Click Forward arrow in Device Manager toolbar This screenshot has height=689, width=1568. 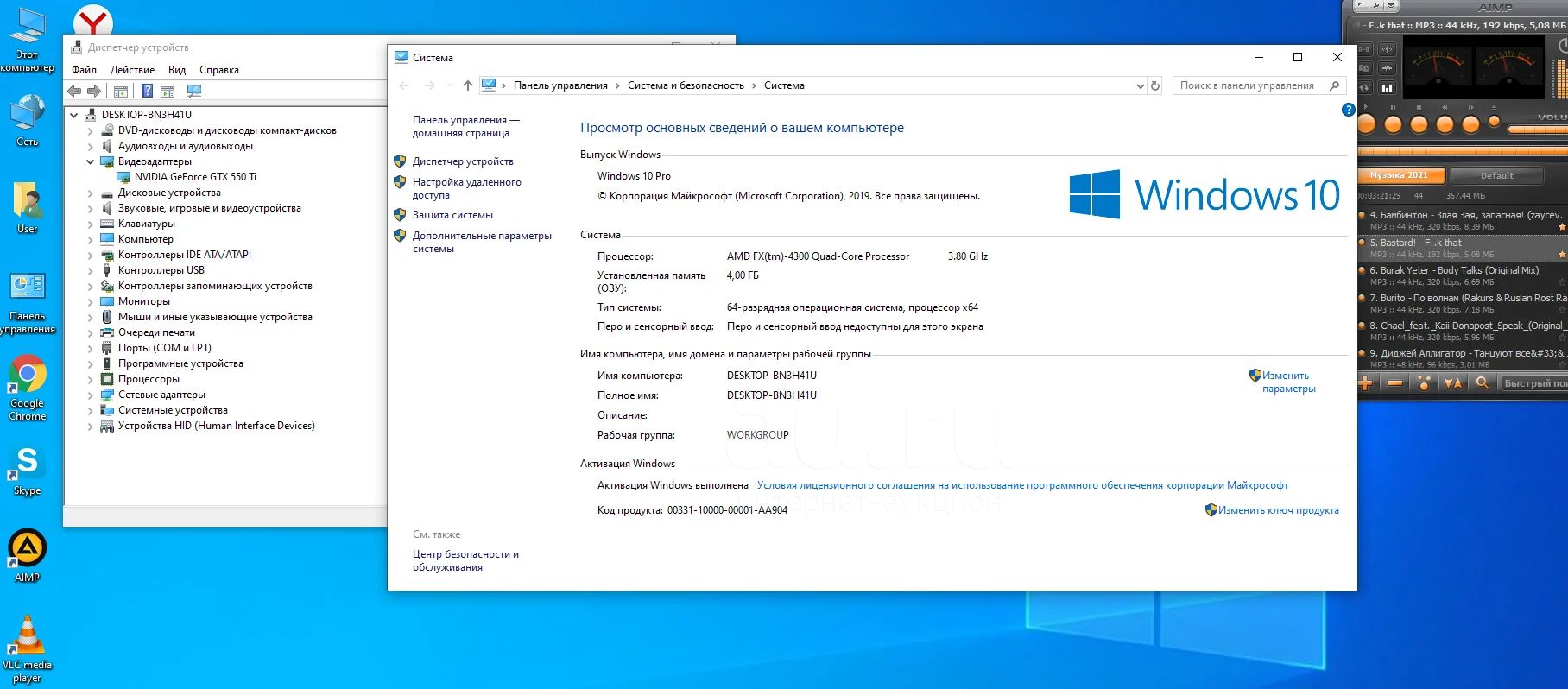(x=94, y=91)
